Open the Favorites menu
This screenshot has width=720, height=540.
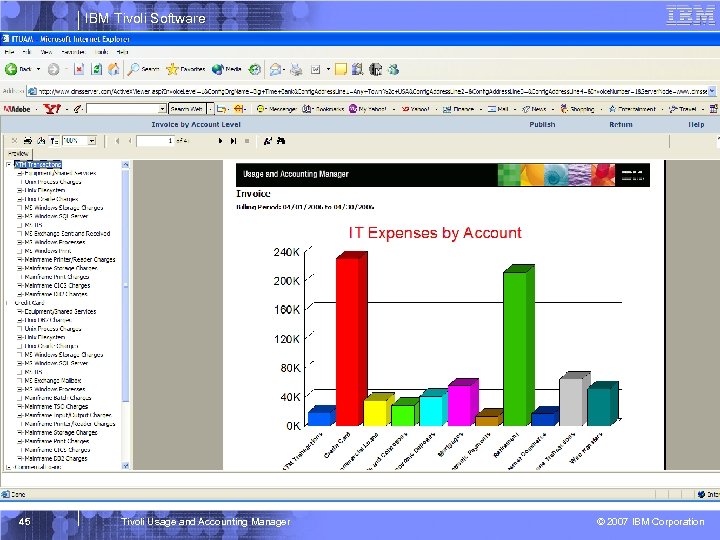point(73,52)
